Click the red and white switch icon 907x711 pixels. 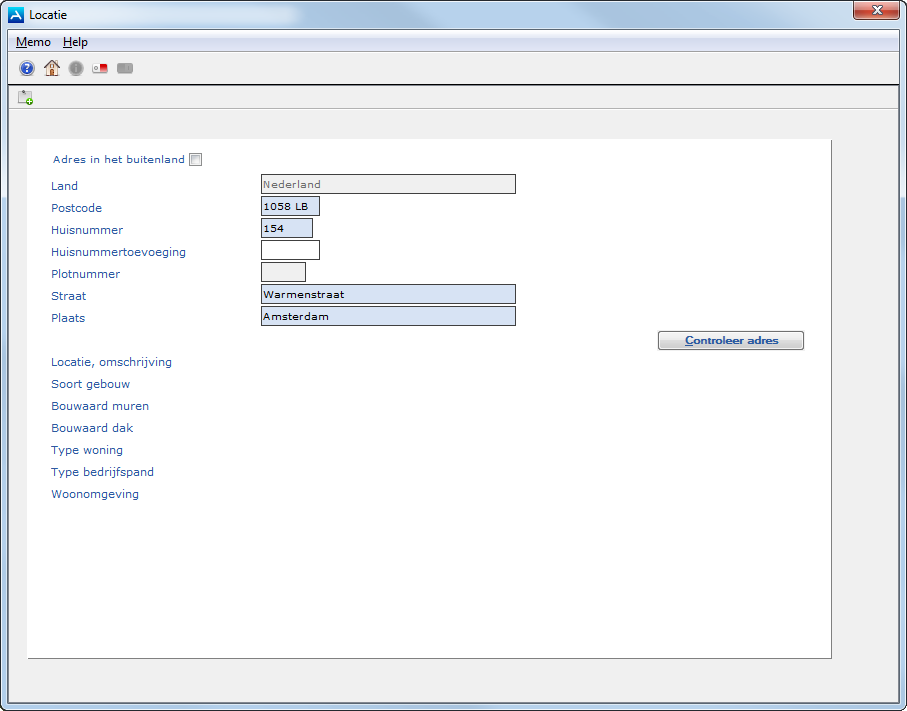point(100,68)
